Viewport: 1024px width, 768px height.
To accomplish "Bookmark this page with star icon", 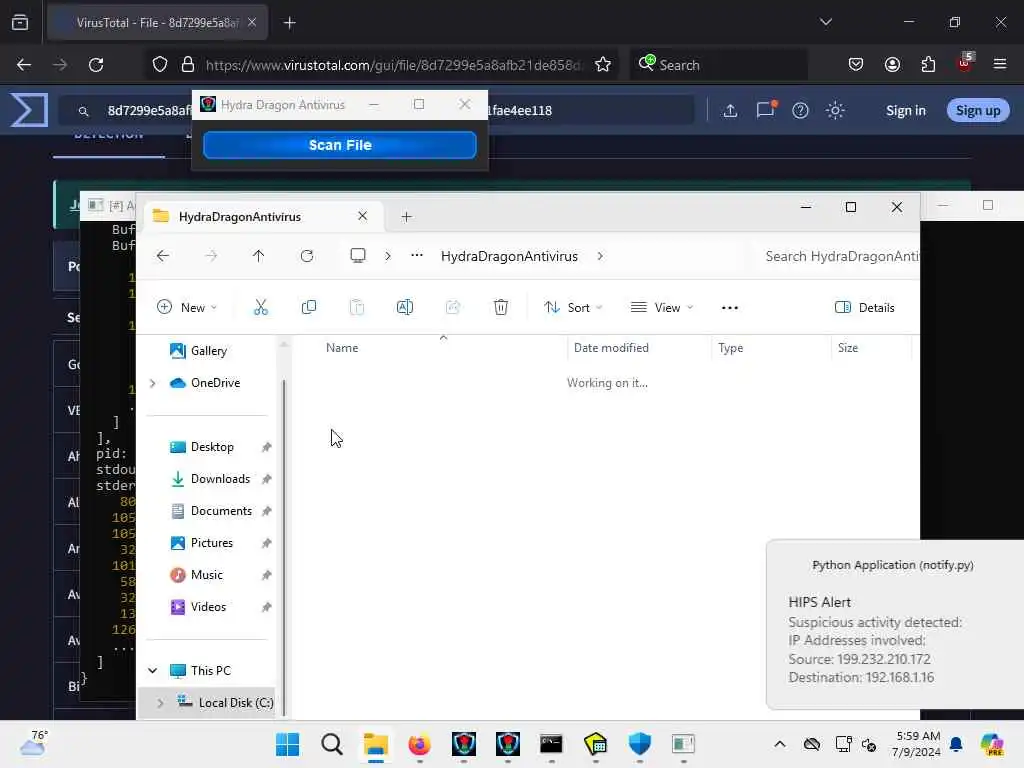I will coord(603,65).
